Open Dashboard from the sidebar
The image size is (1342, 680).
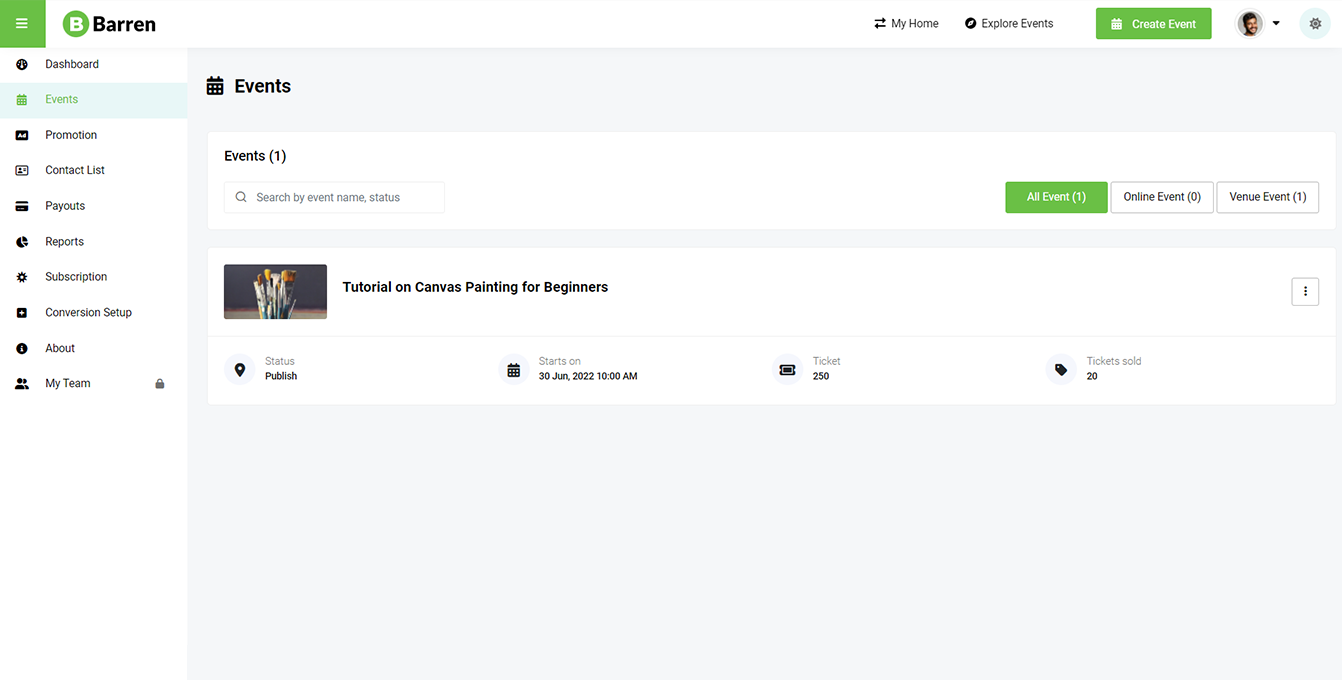[72, 64]
